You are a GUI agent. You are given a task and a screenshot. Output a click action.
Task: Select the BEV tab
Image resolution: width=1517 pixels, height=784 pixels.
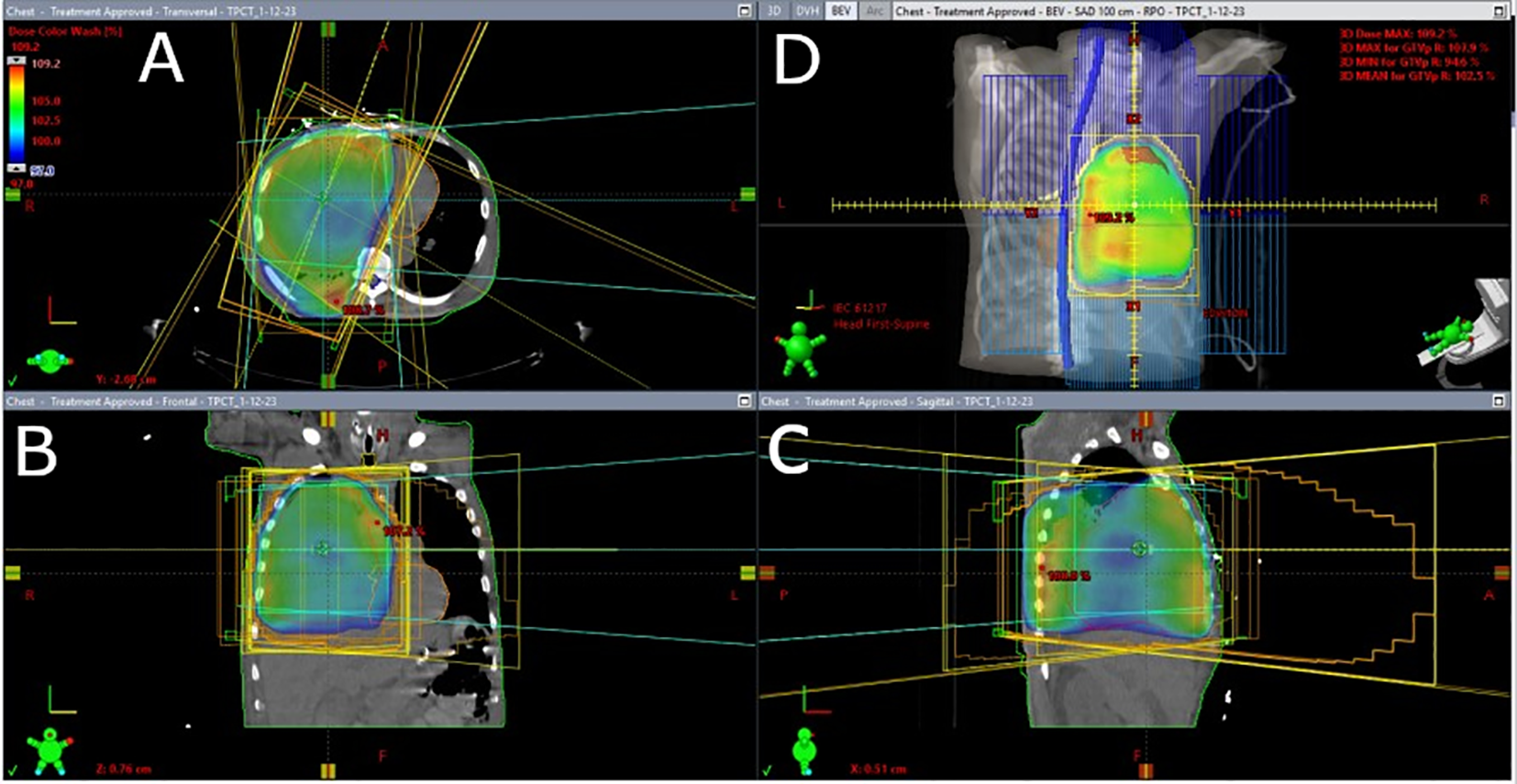point(840,11)
